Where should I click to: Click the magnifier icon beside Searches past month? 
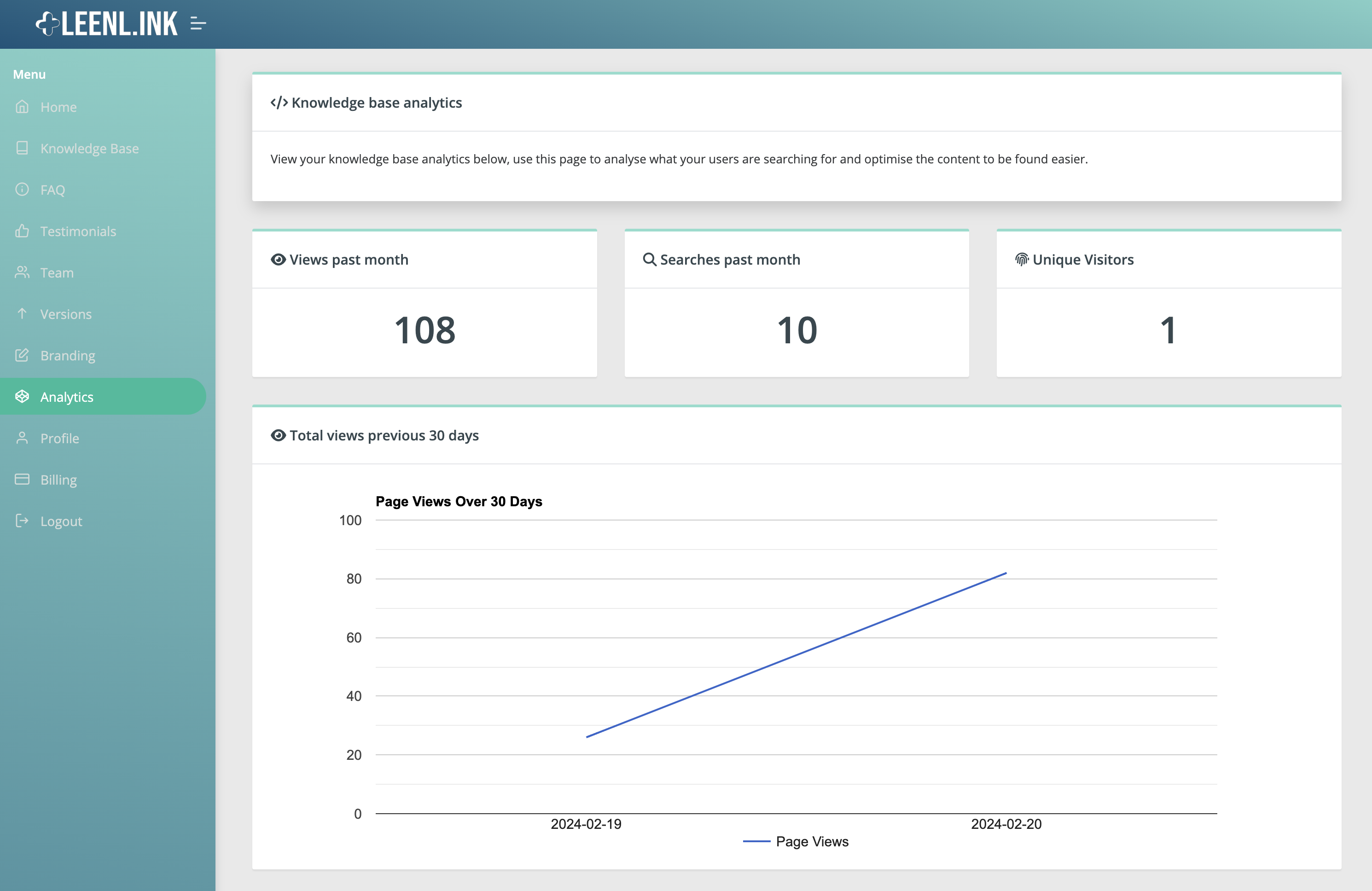(x=650, y=260)
